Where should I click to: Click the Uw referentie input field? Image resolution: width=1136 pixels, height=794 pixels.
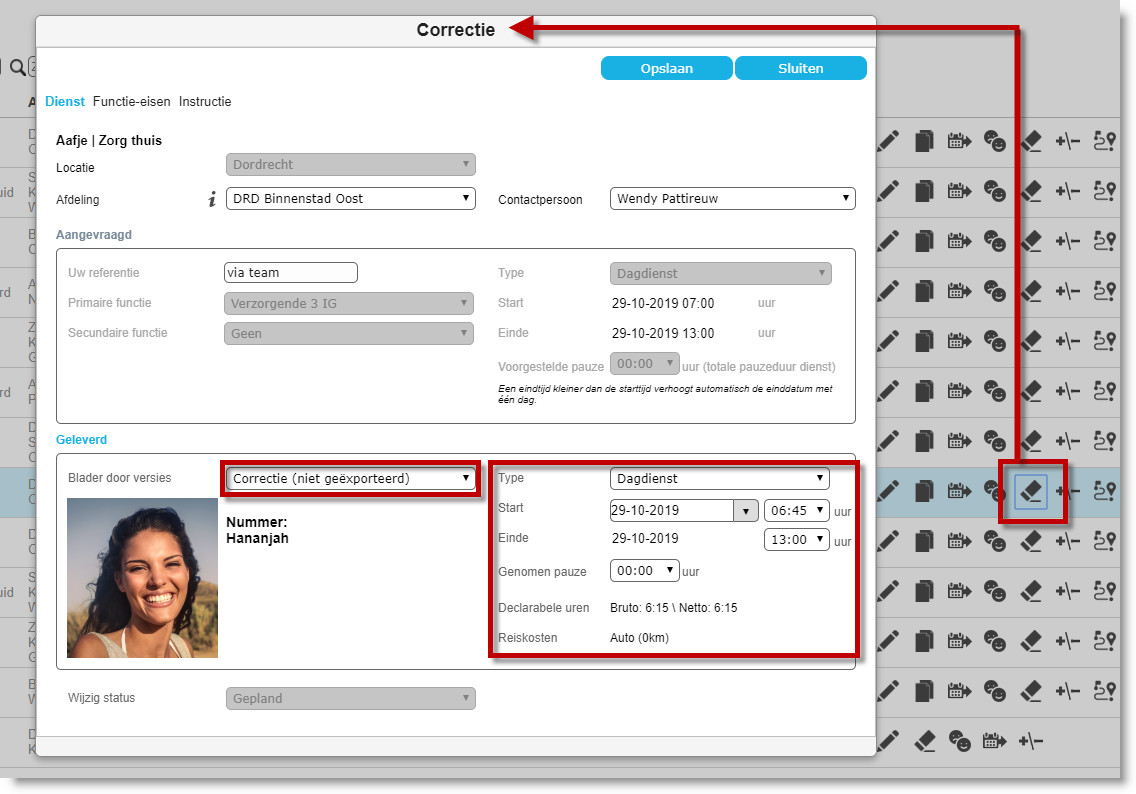291,272
